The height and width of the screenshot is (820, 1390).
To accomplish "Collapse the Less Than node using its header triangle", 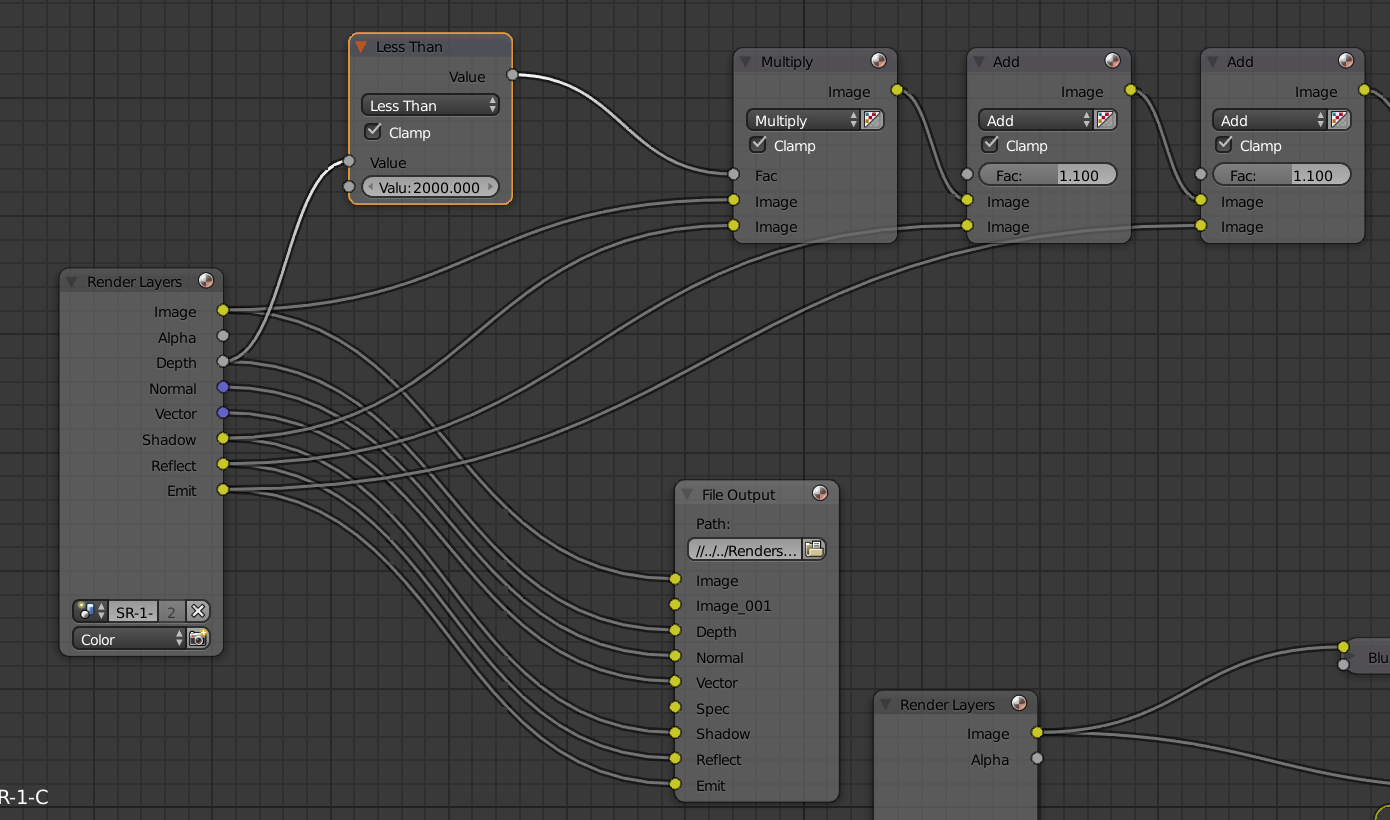I will 361,47.
